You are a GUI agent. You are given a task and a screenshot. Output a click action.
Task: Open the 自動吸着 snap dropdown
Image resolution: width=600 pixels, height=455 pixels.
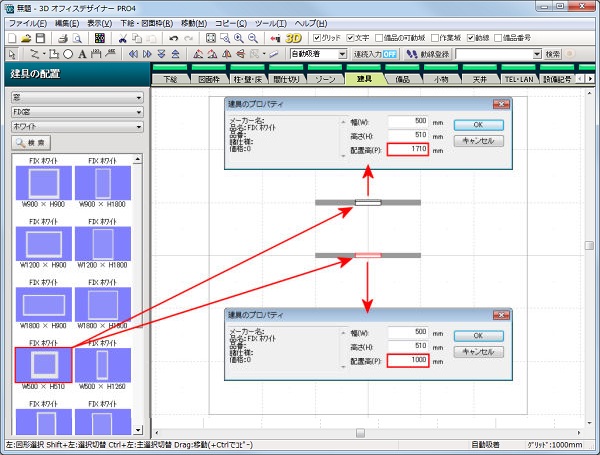pyautogui.click(x=317, y=53)
